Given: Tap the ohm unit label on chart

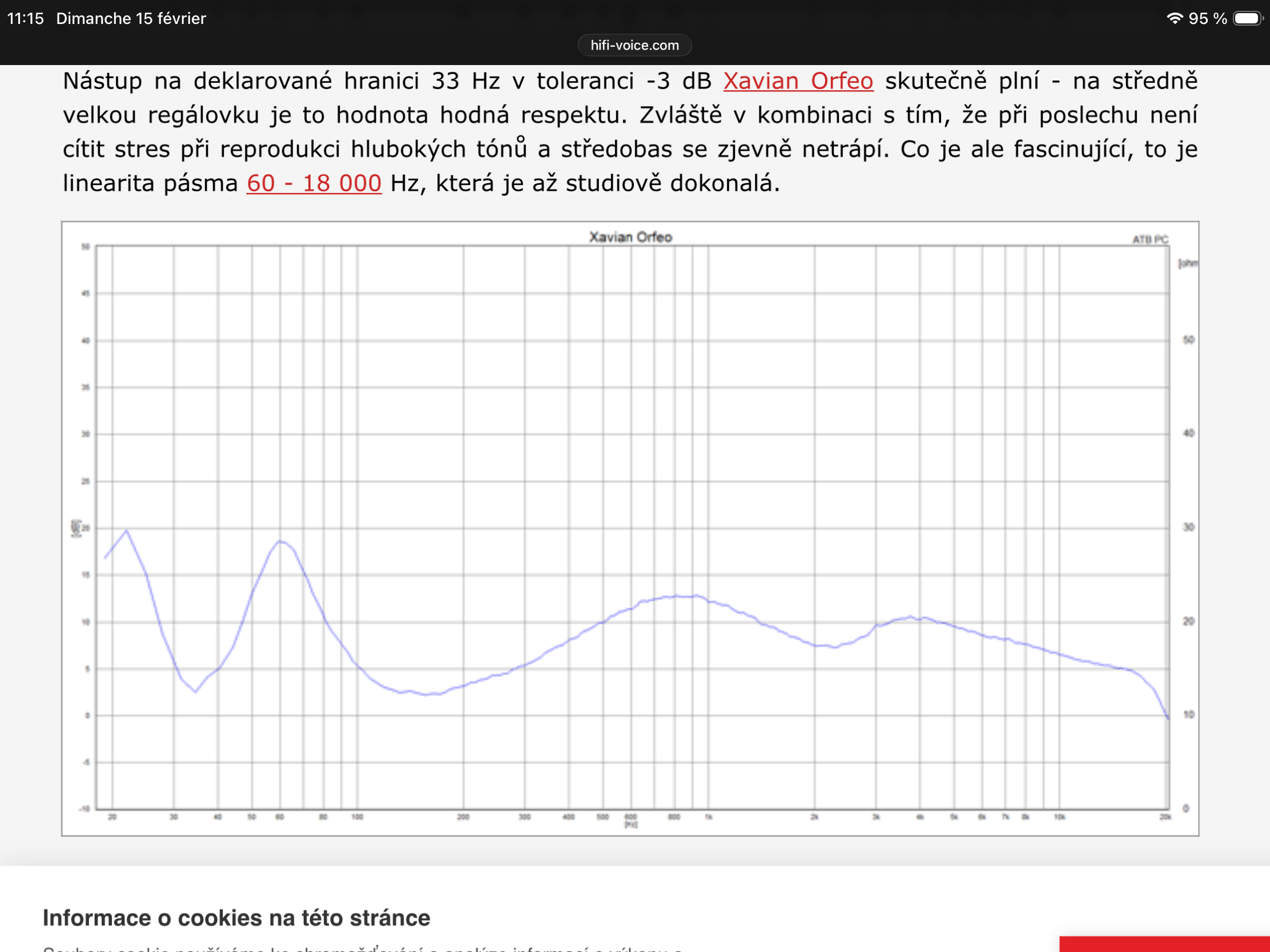Looking at the screenshot, I should click(1187, 263).
